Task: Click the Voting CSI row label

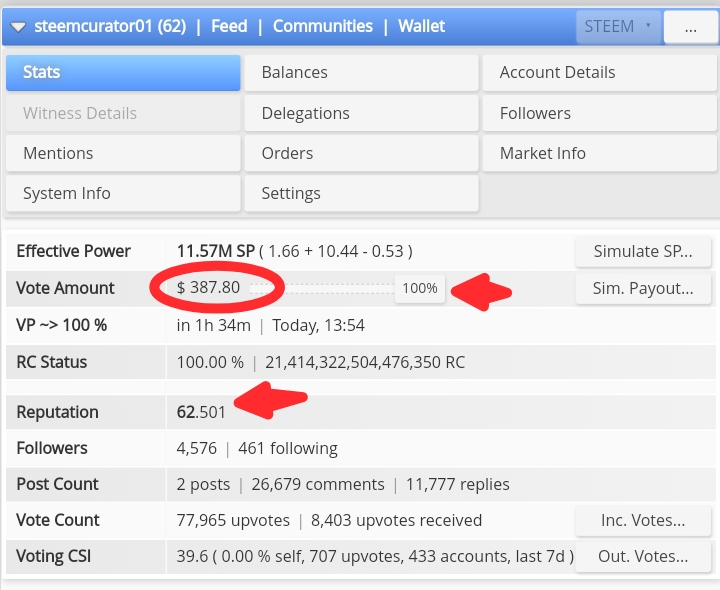Action: pos(54,556)
